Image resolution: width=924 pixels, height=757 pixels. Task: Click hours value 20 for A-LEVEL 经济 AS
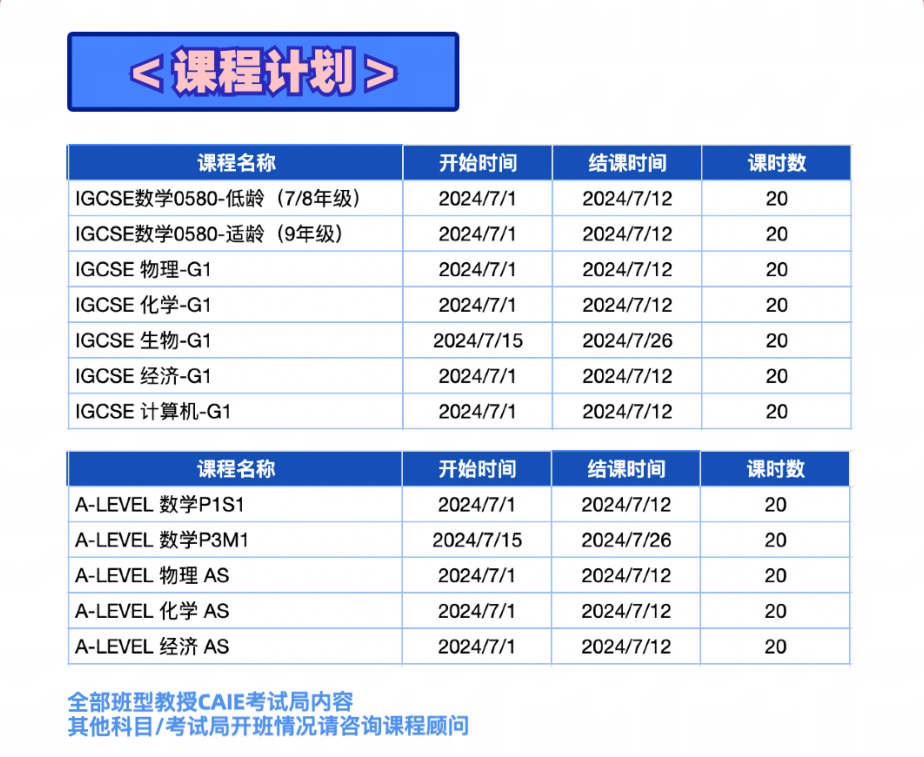776,646
